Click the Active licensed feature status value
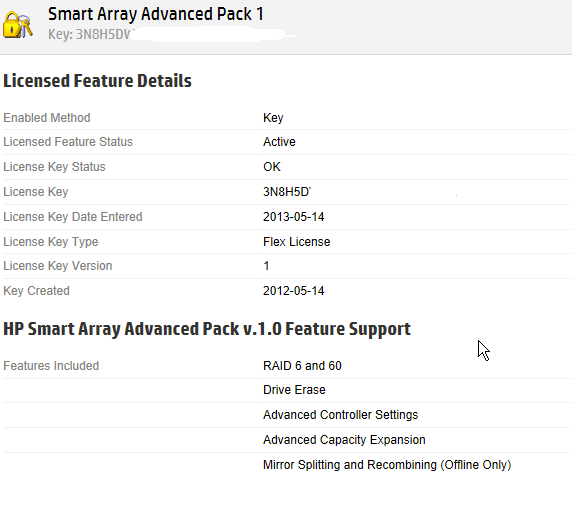Image resolution: width=572 pixels, height=510 pixels. point(279,142)
